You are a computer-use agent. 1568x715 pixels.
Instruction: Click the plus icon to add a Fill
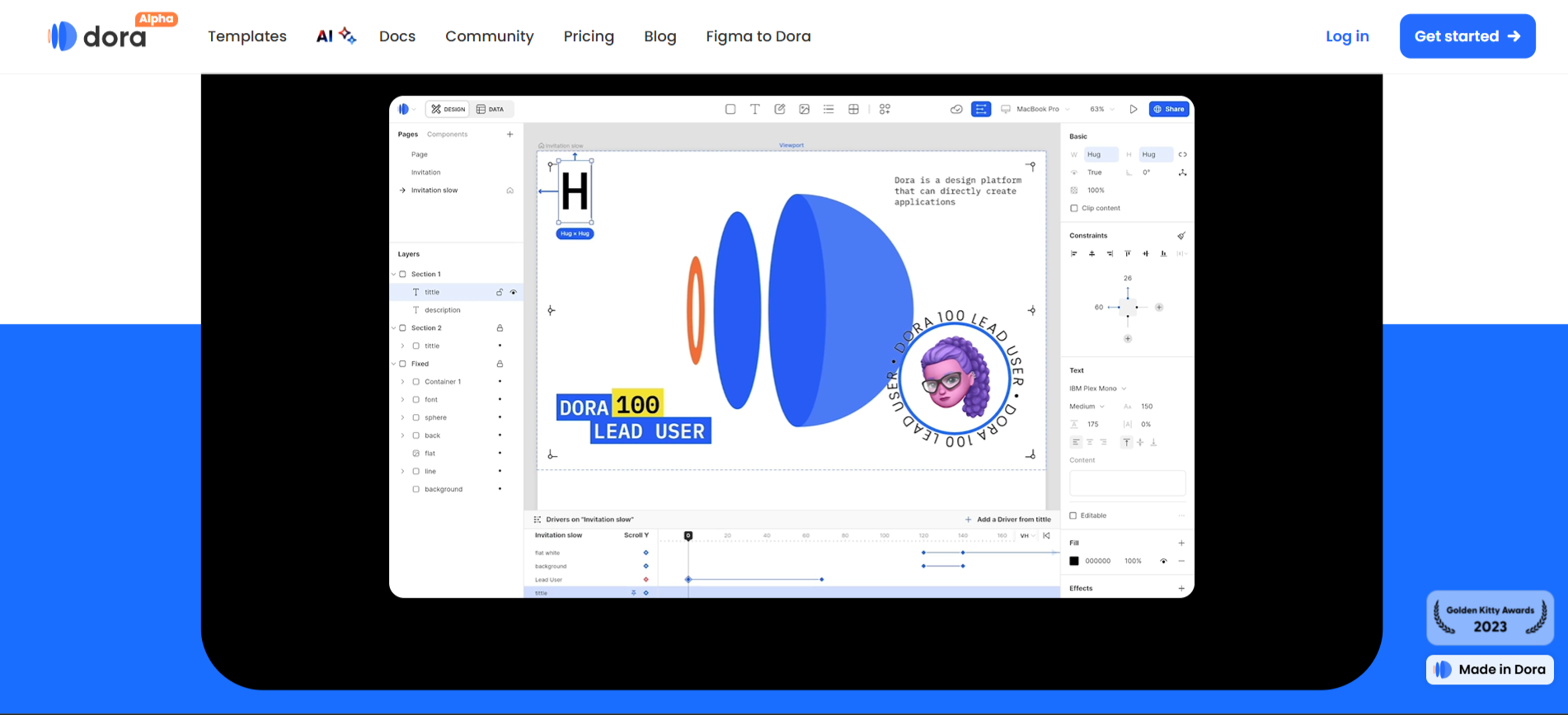point(1181,543)
